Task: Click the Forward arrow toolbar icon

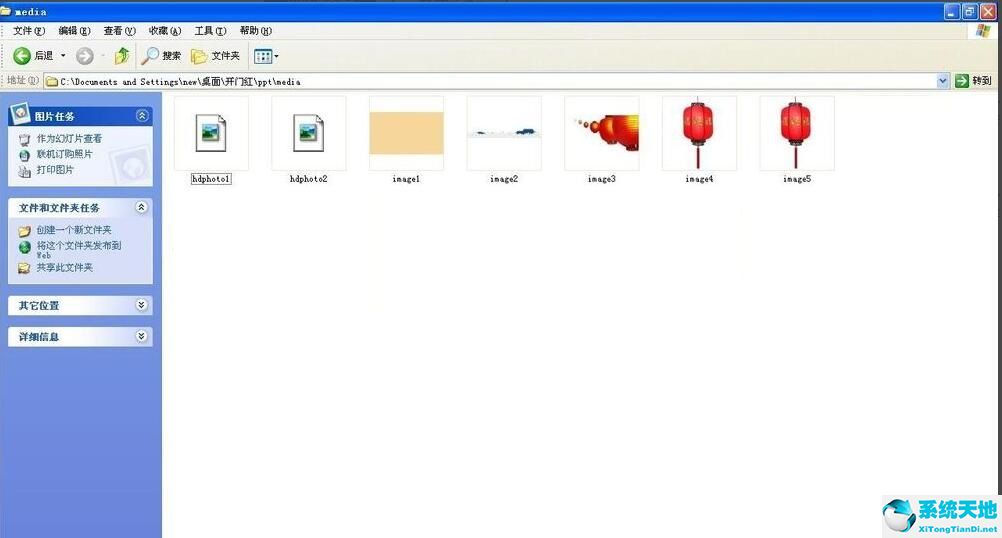Action: [85, 56]
